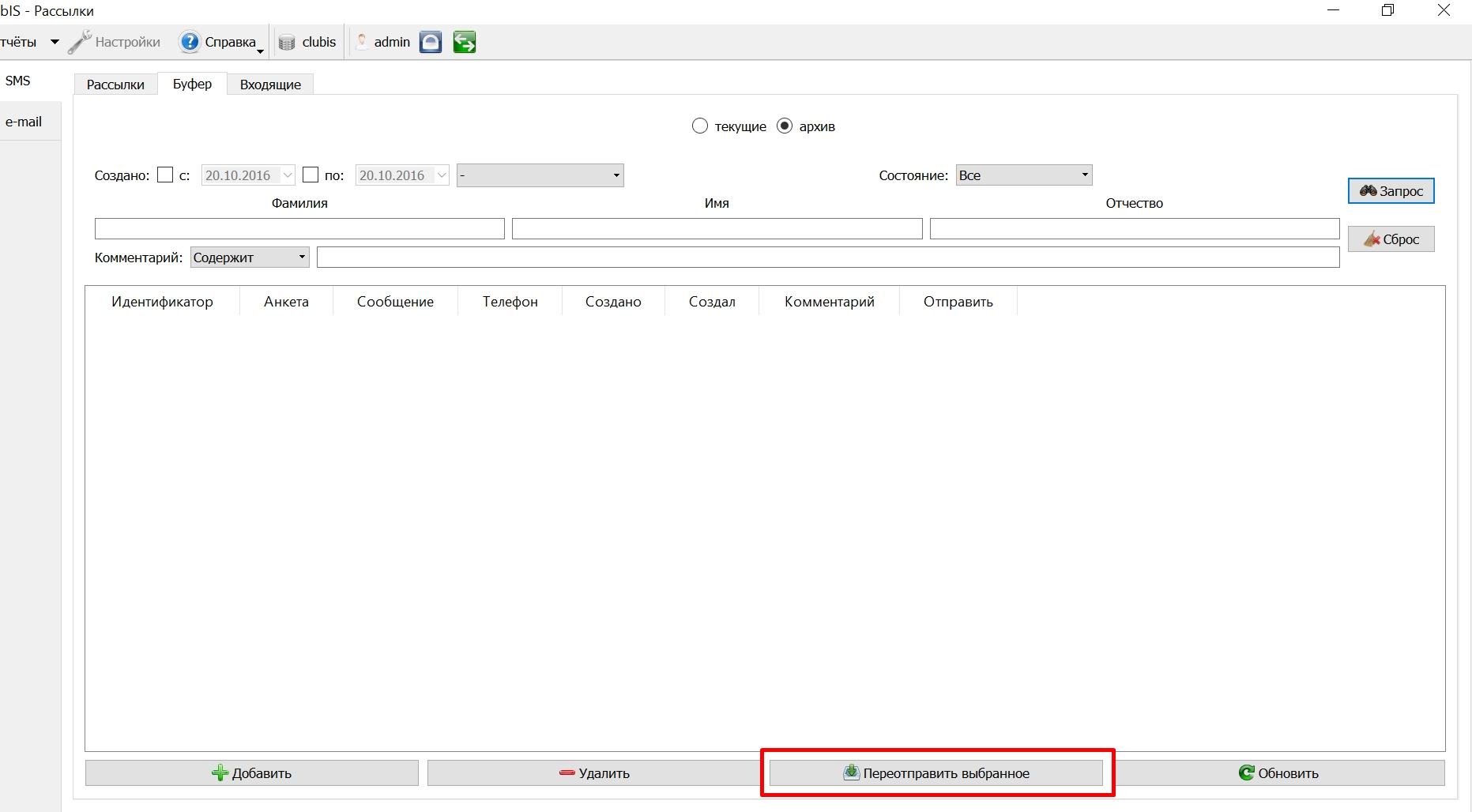This screenshot has height=812, width=1472.
Task: Click the Фамилия input field
Action: point(299,229)
